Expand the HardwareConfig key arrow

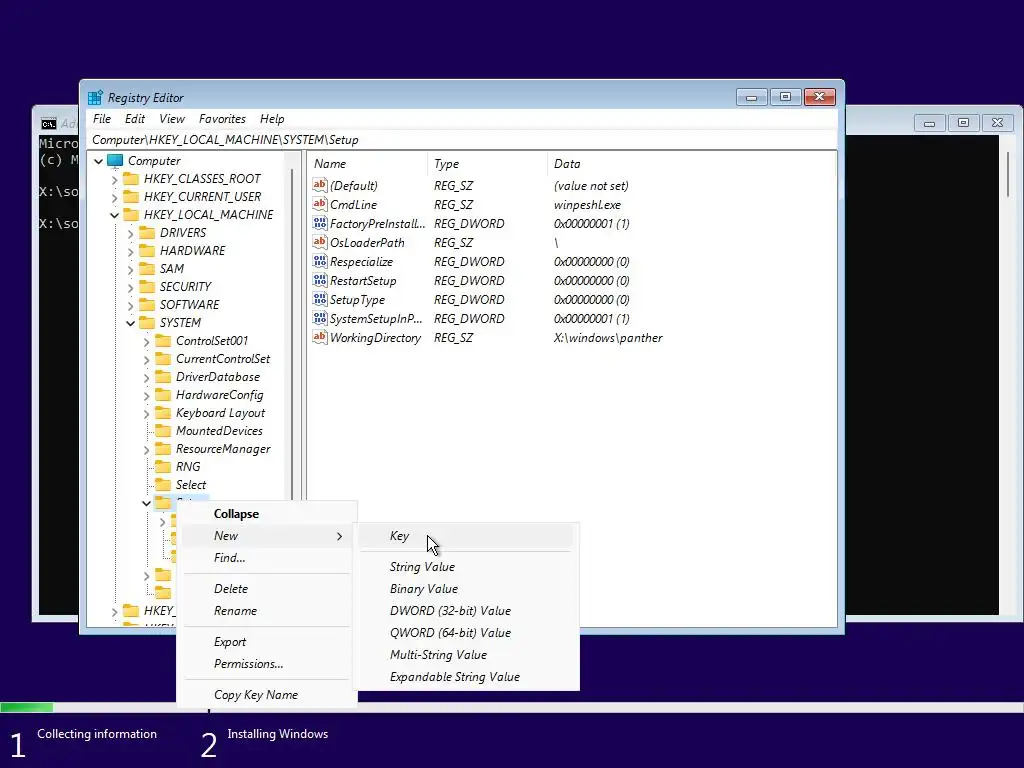146,395
